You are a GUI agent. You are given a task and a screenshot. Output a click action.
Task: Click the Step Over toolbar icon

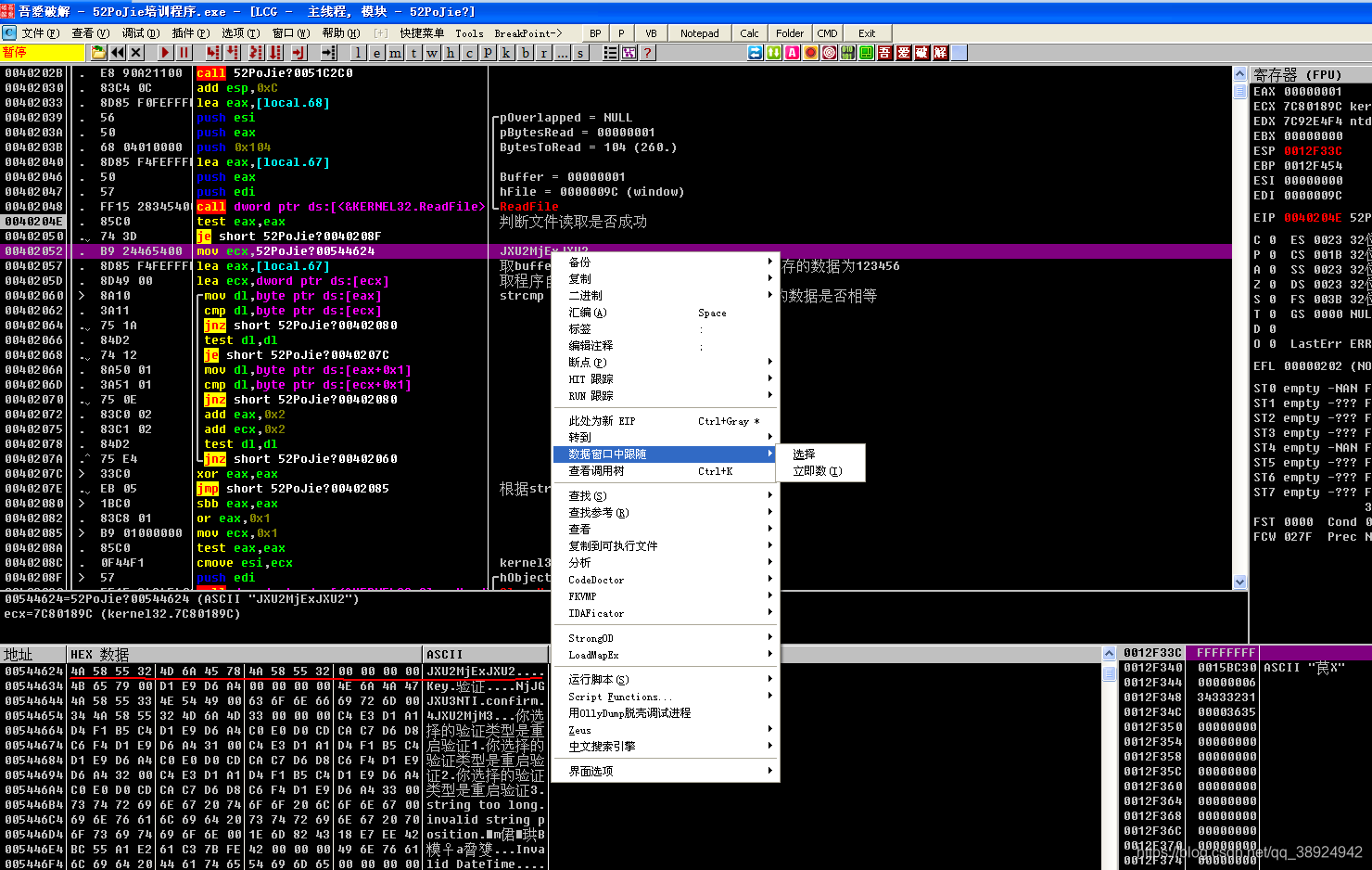pos(232,53)
